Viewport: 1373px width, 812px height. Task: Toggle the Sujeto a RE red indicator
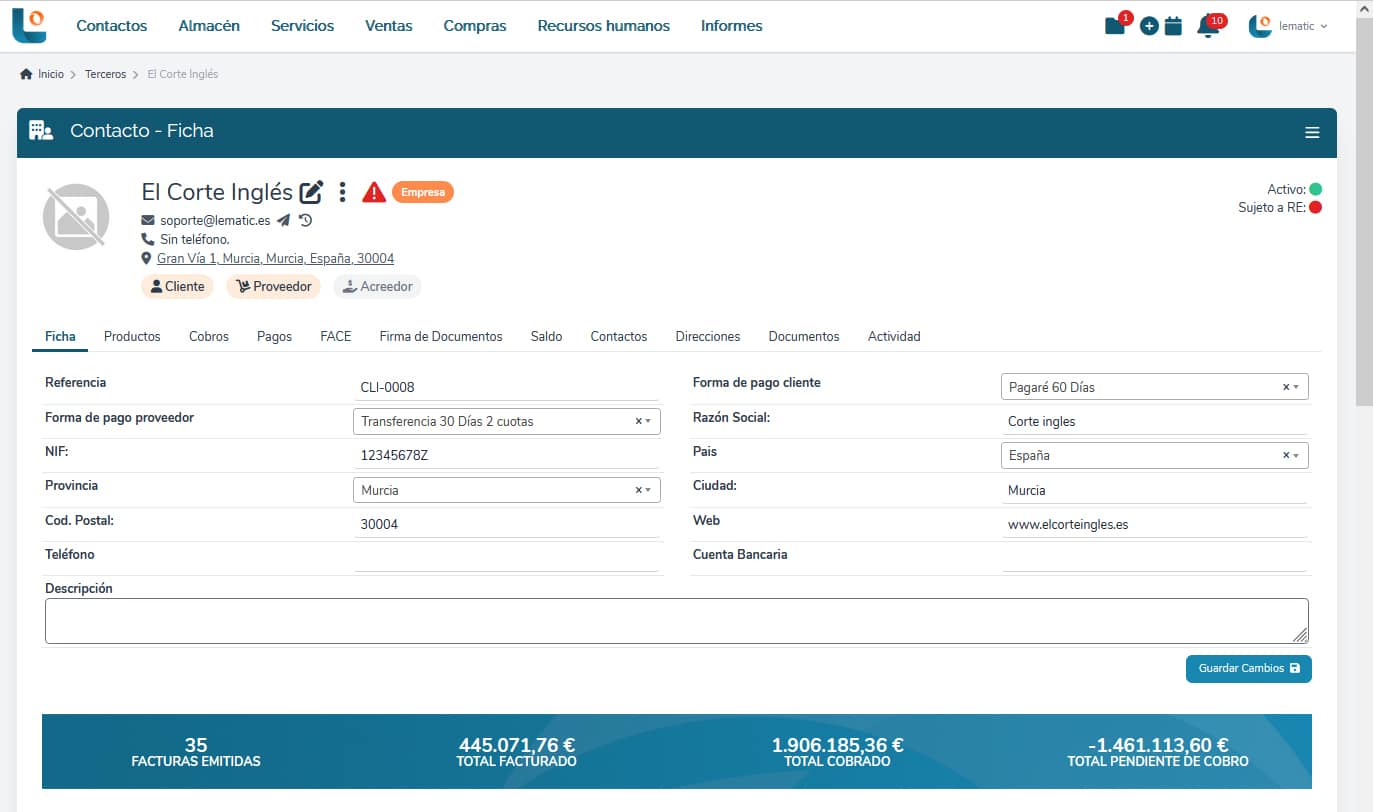[1315, 207]
